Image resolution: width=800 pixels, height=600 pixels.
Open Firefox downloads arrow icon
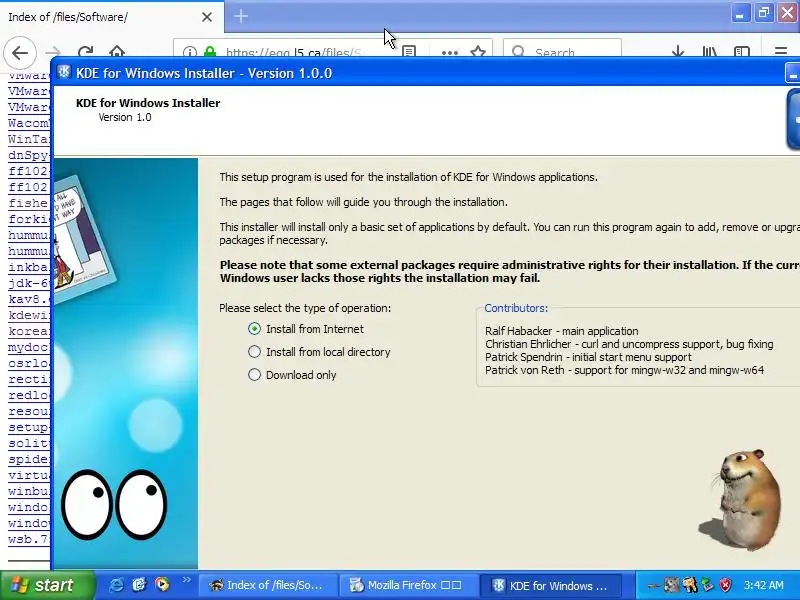[678, 52]
